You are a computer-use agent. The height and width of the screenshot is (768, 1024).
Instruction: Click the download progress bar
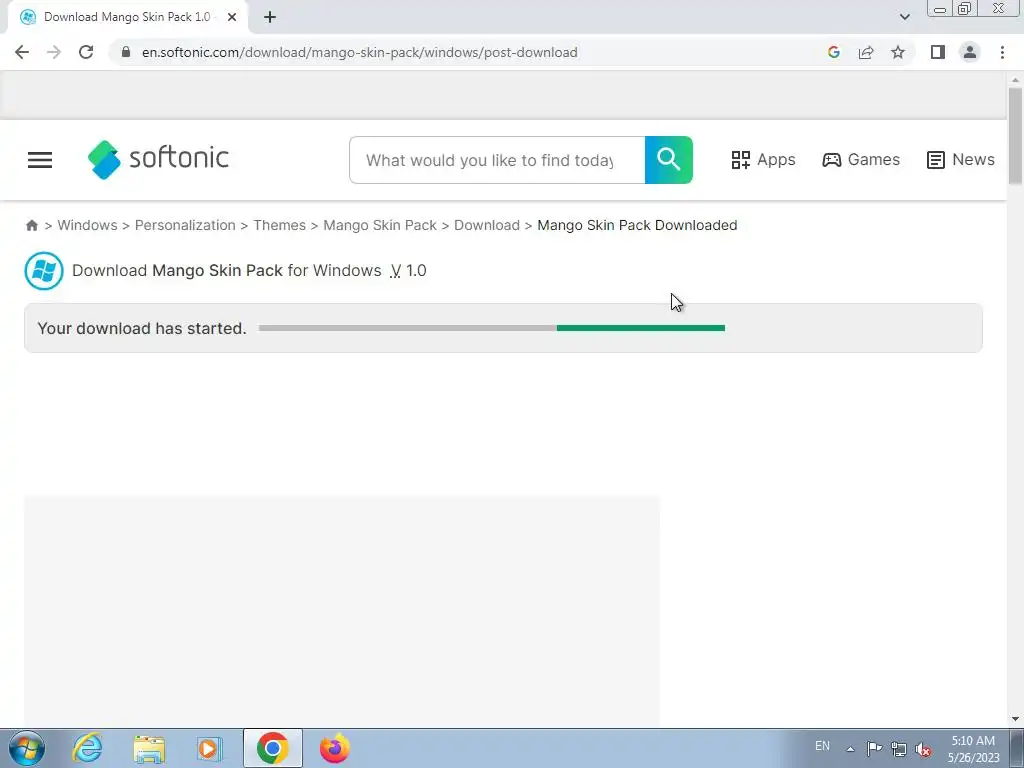click(492, 328)
